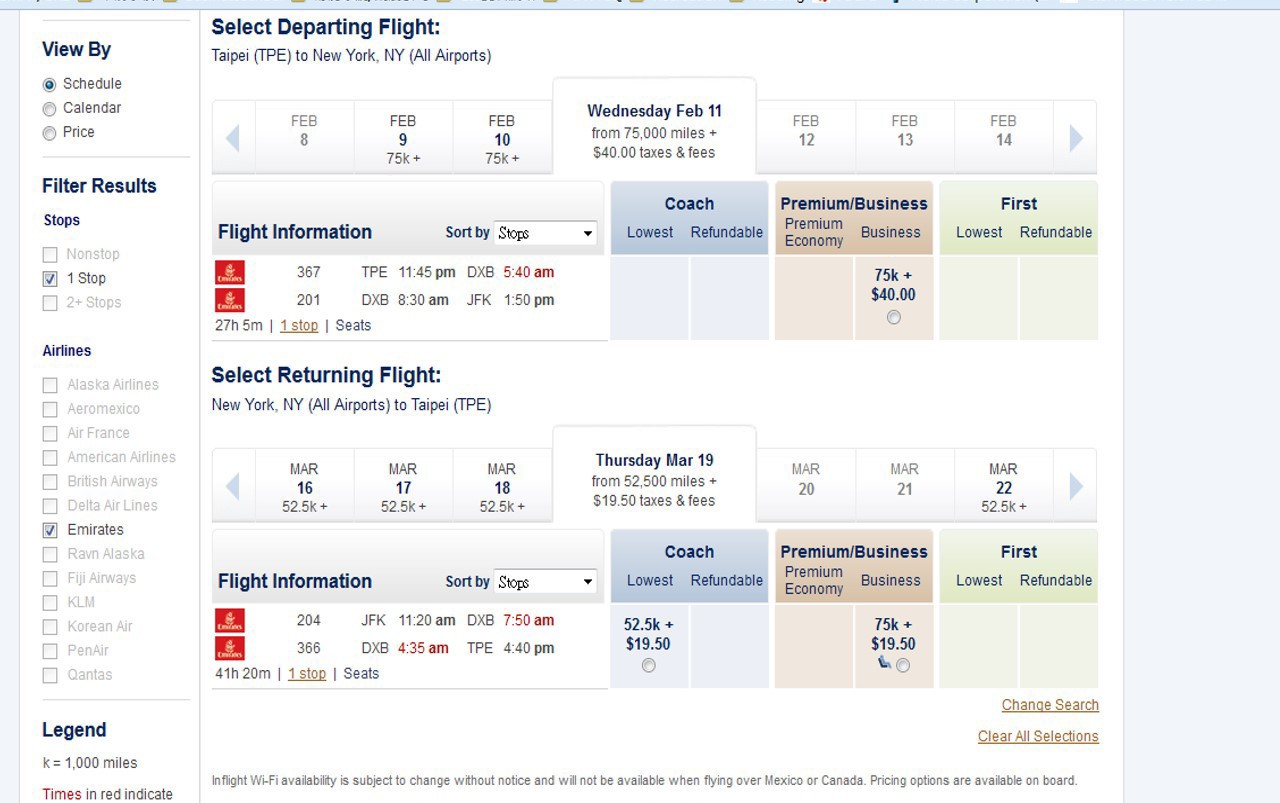Select Price view radio button

click(x=49, y=132)
